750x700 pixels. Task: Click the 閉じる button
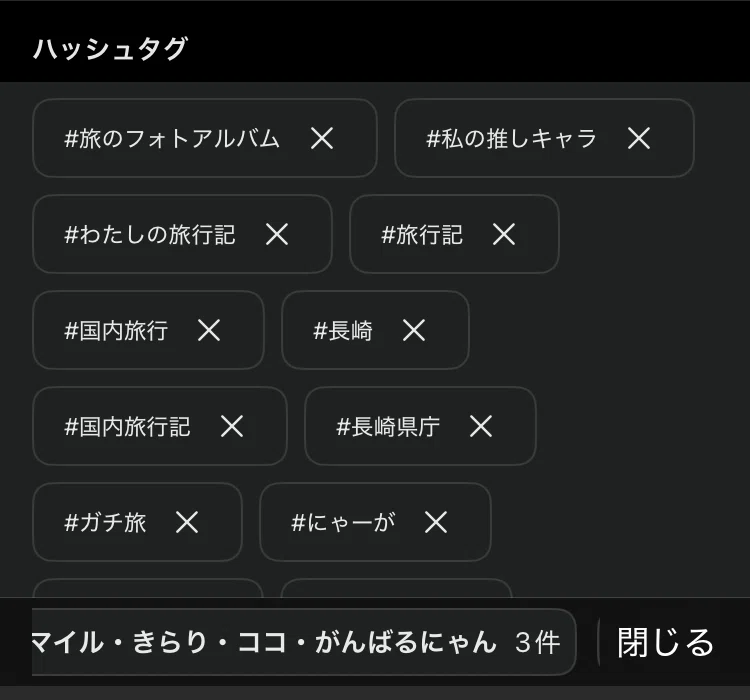click(665, 642)
